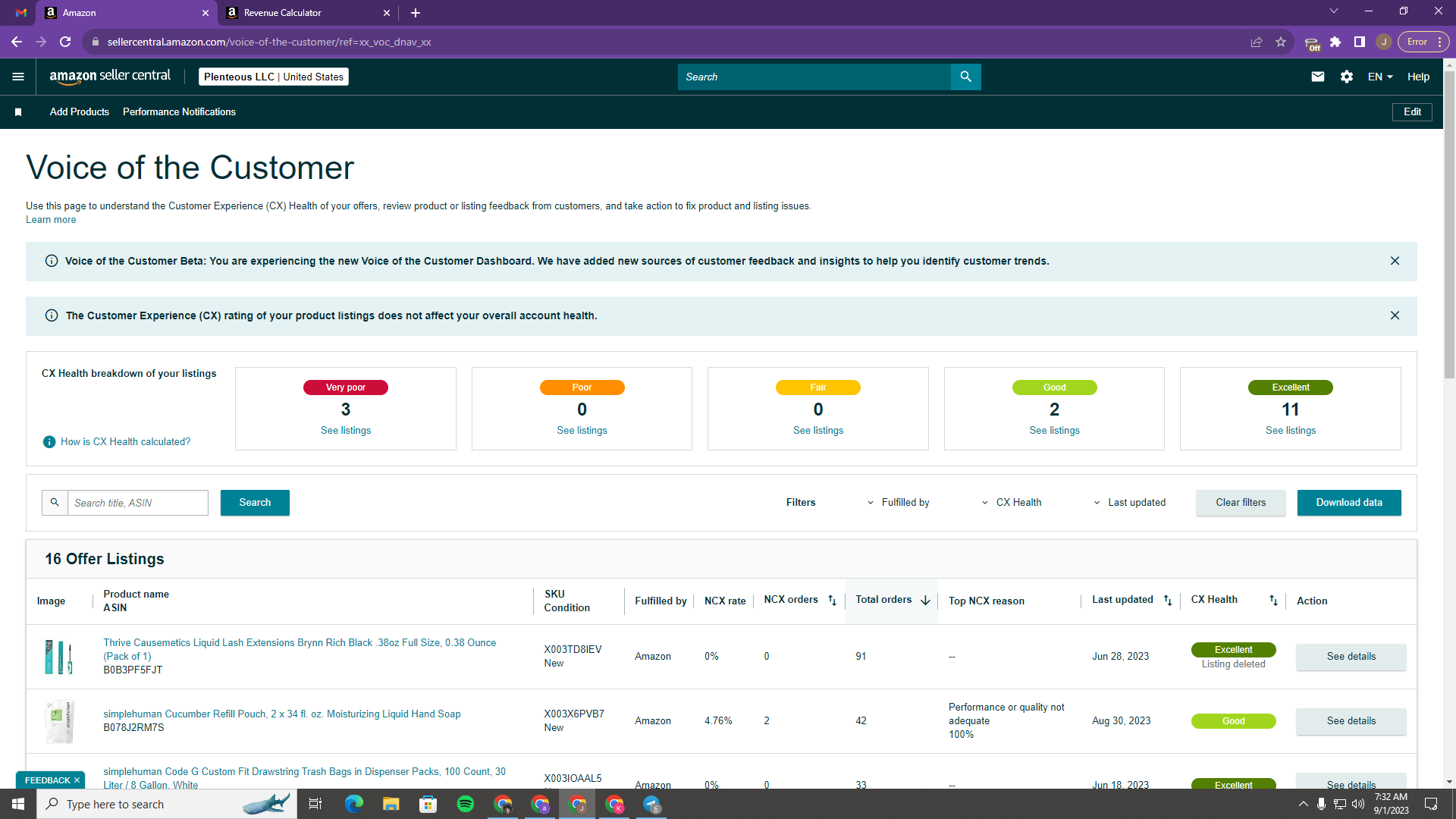Open Microsoft Edge from the taskbar
The width and height of the screenshot is (1456, 819).
point(354,804)
